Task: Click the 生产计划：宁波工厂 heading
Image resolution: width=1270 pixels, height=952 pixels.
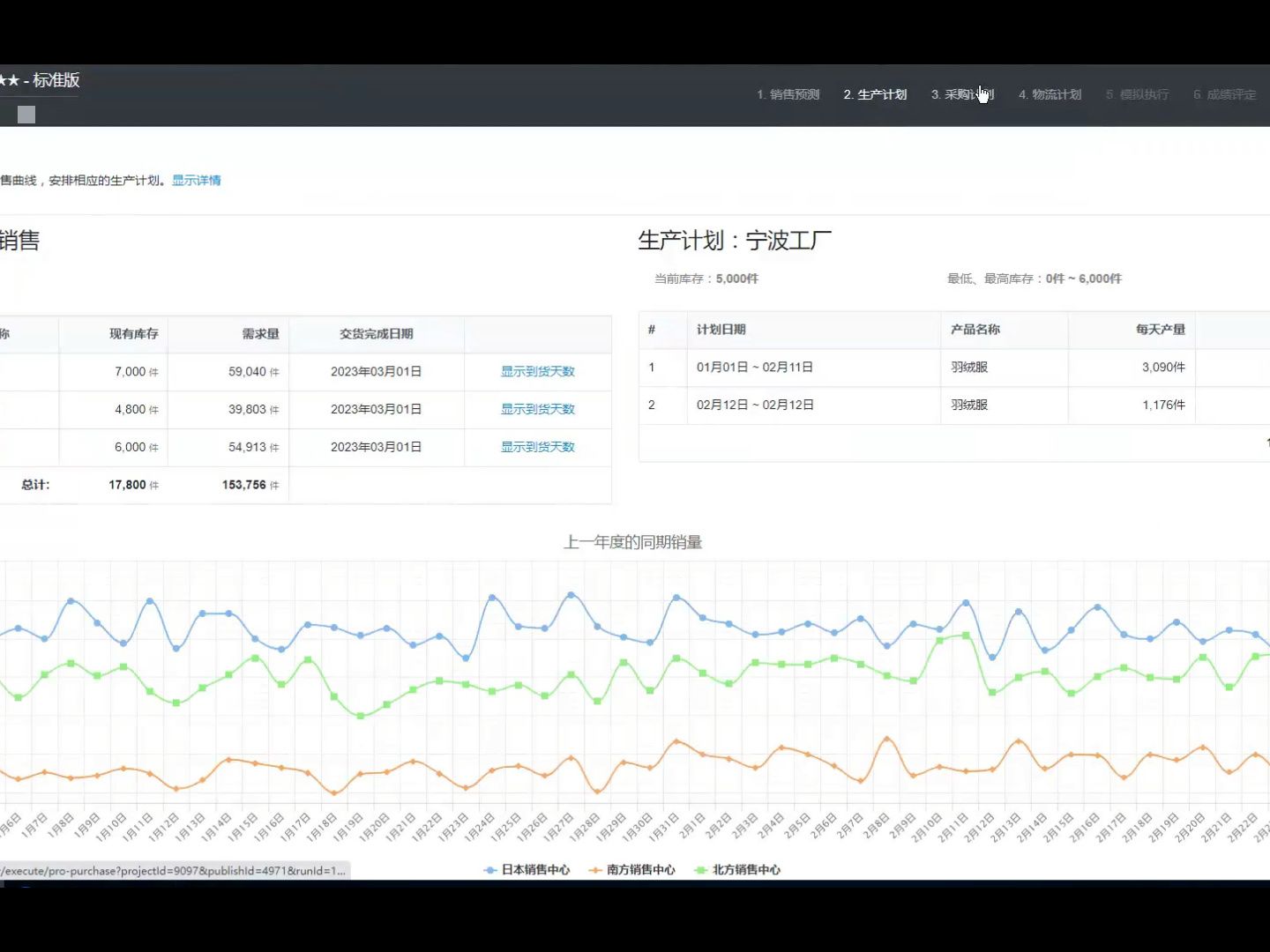Action: tap(735, 241)
